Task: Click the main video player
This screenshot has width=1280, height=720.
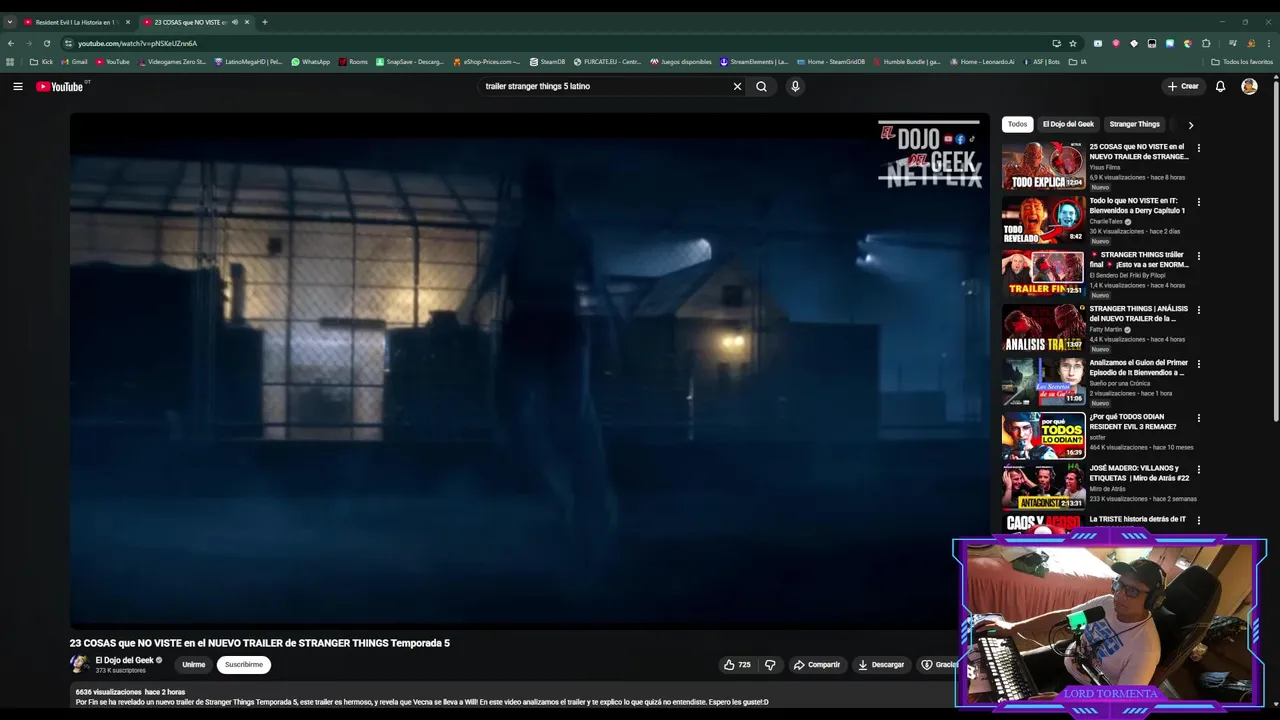Action: pos(529,370)
